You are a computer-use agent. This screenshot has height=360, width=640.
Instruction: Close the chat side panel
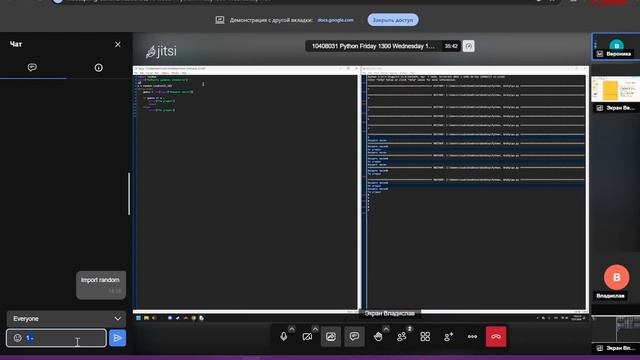coord(118,44)
